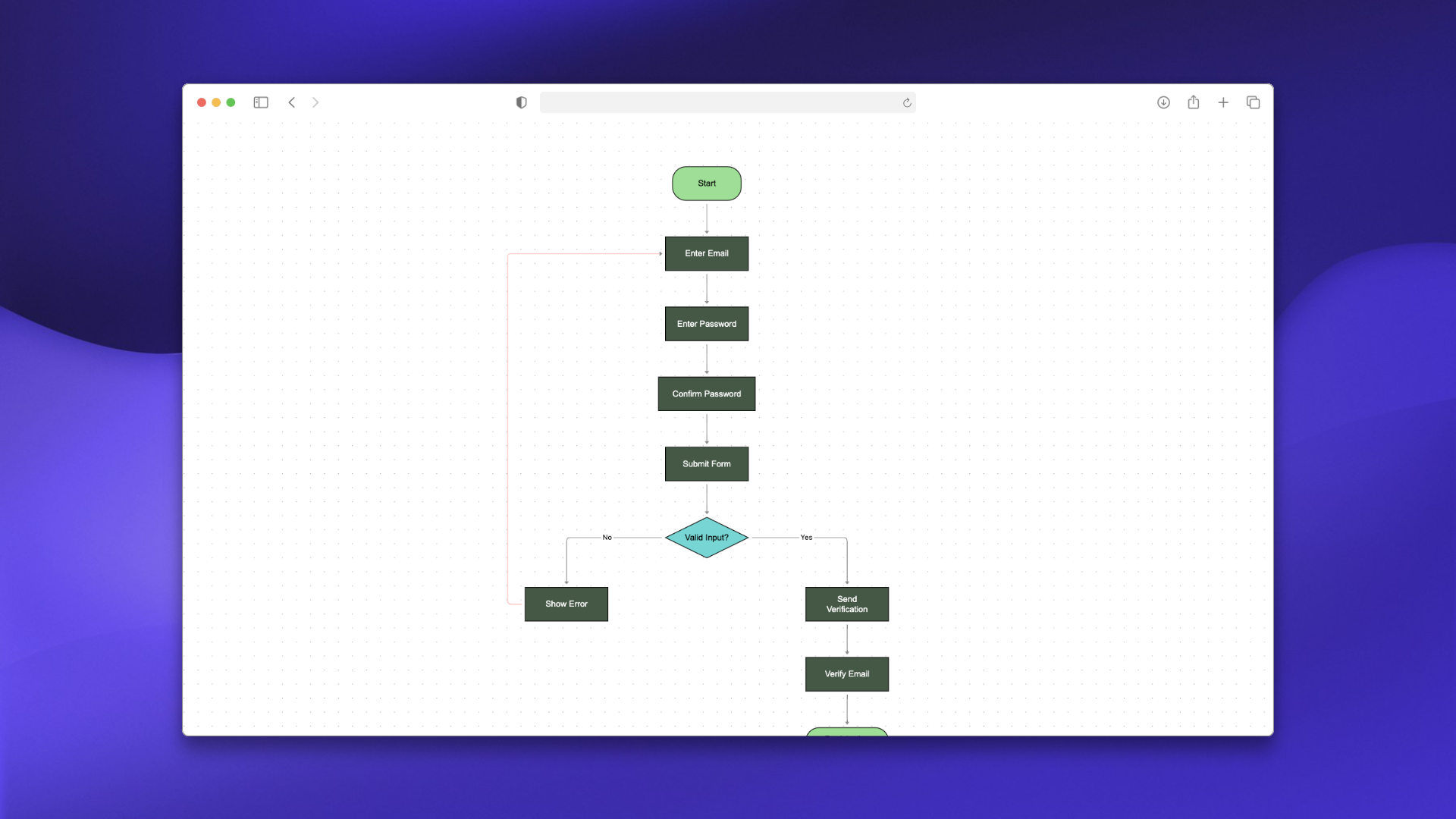Select the Confirm Password node

pos(706,394)
